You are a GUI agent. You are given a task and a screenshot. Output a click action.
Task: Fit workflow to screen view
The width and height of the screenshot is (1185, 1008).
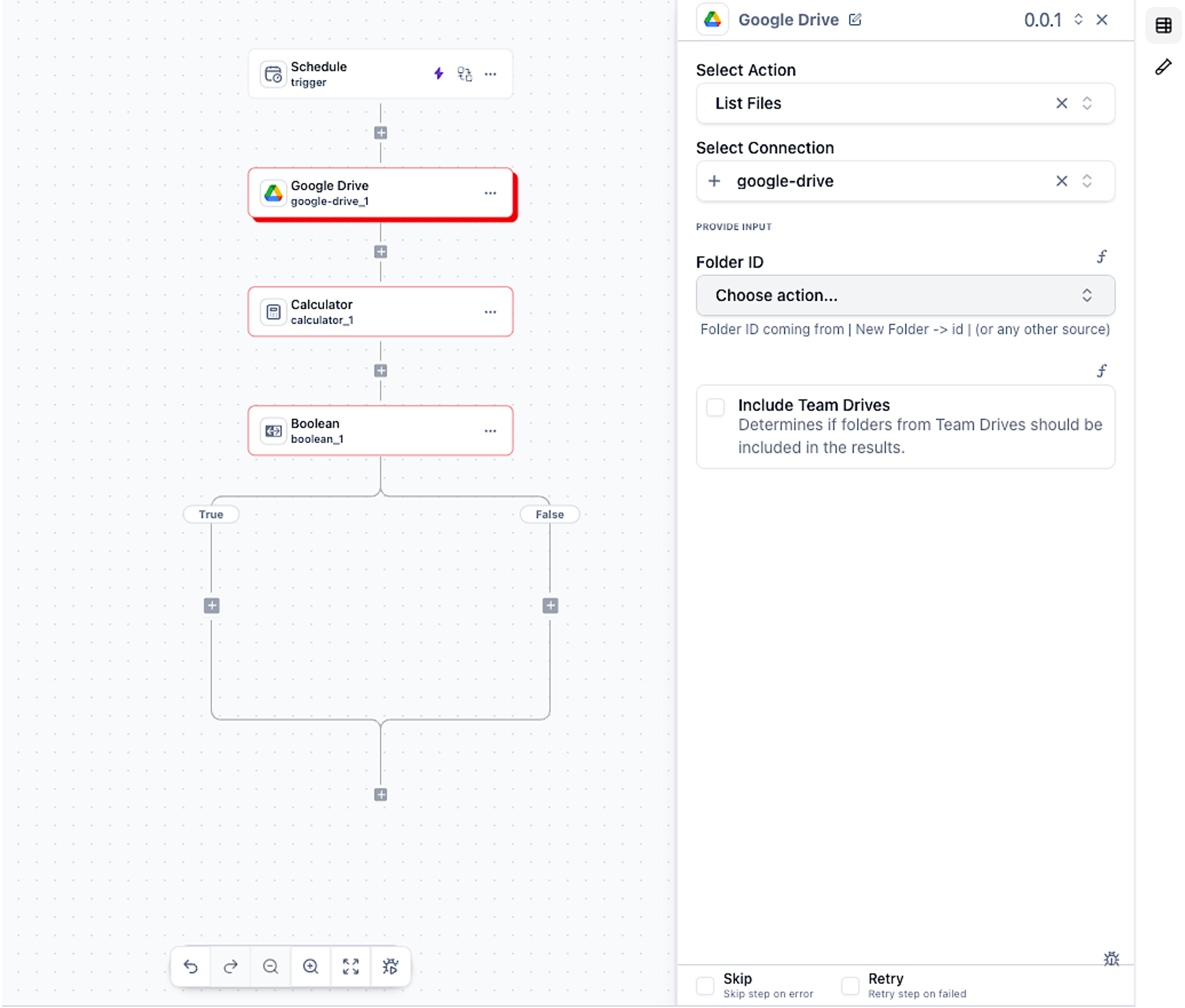[350, 966]
